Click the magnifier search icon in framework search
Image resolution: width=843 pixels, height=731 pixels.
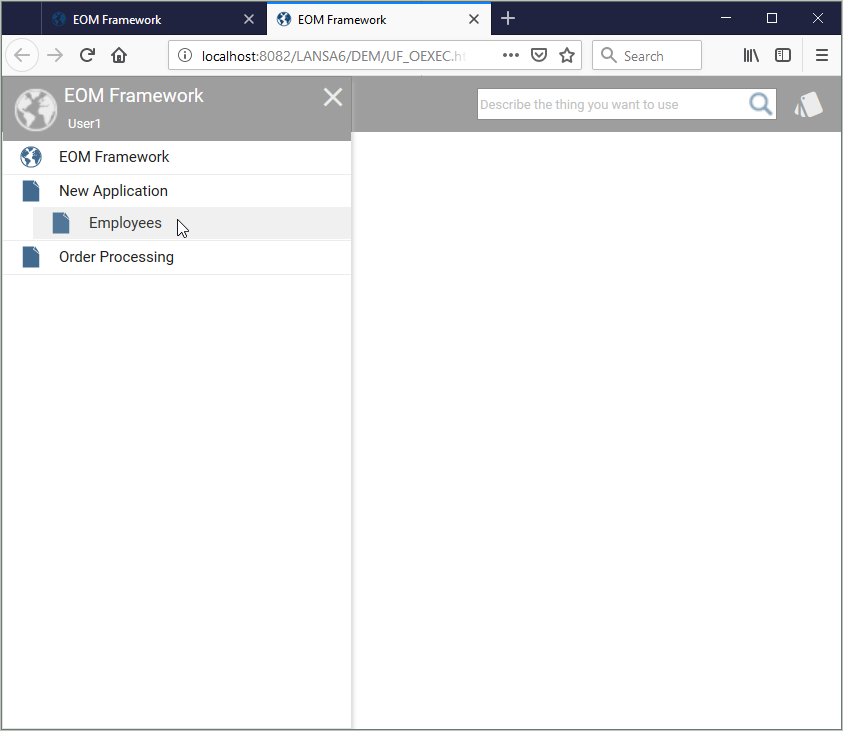click(x=761, y=104)
